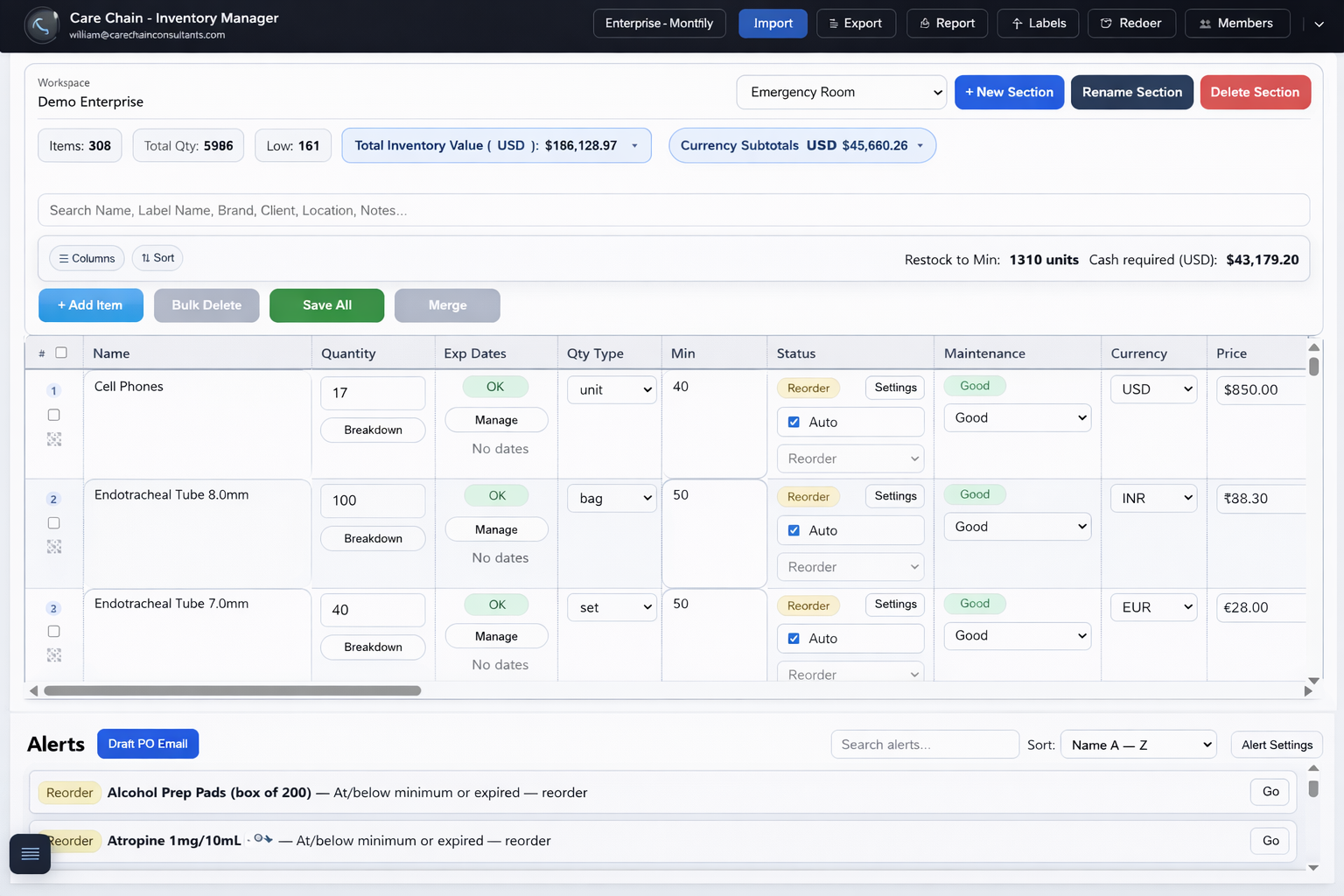Select all rows with the header checkbox

click(61, 352)
